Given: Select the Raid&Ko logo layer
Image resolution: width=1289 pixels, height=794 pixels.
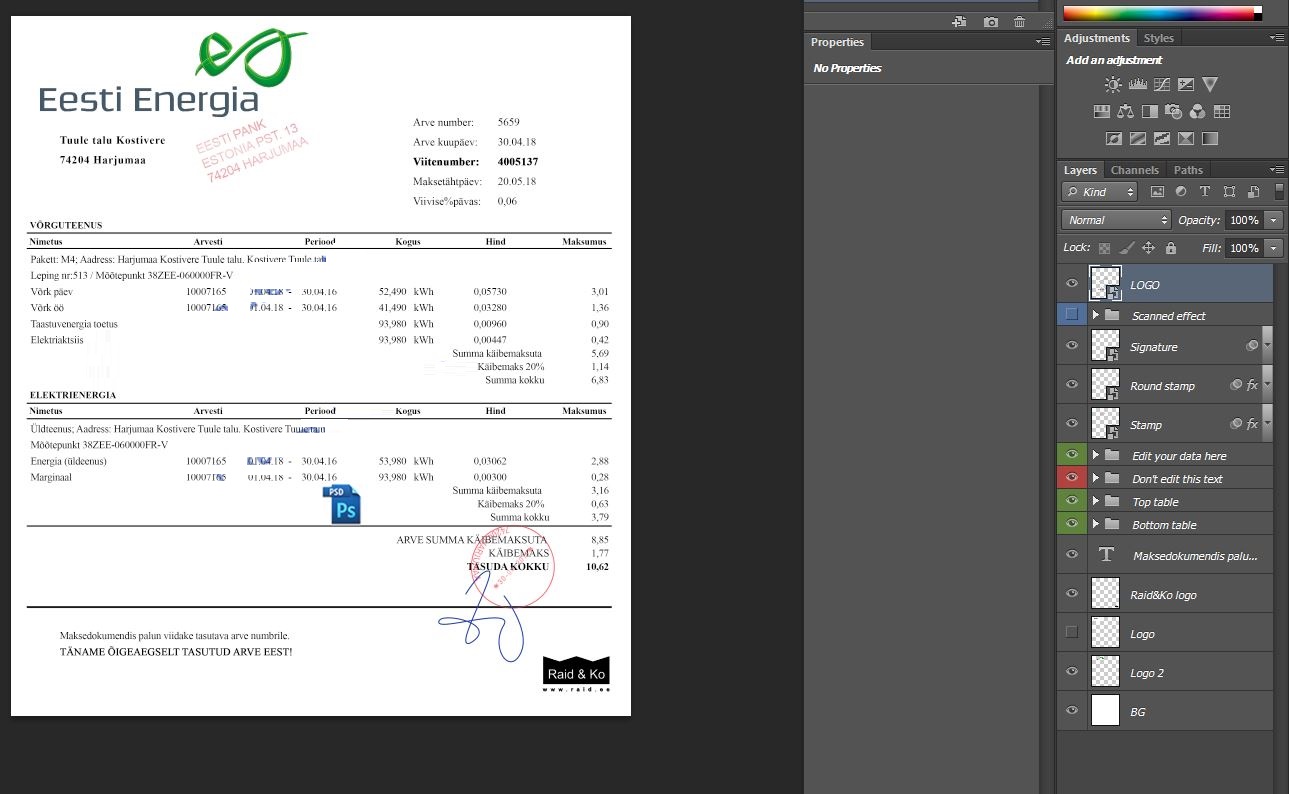Looking at the screenshot, I should [x=1180, y=595].
